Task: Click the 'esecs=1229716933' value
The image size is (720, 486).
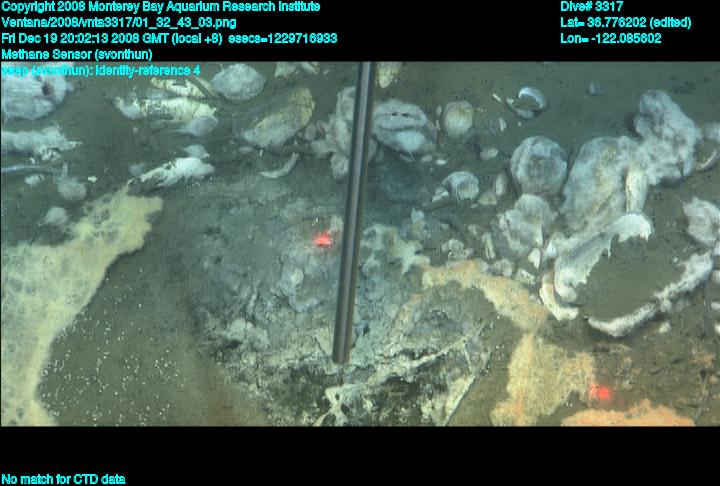Action: tap(282, 38)
